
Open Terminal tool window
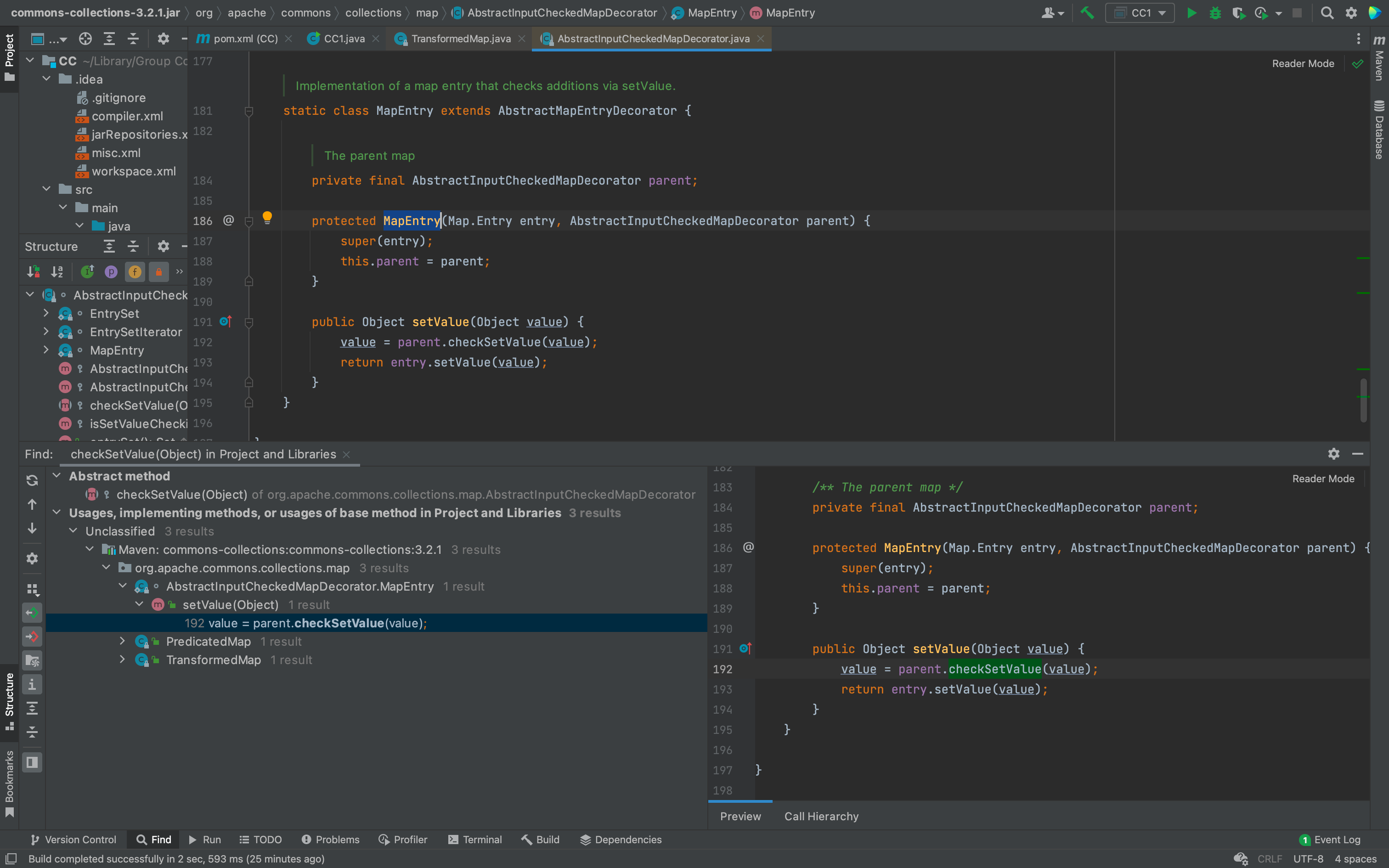[474, 840]
